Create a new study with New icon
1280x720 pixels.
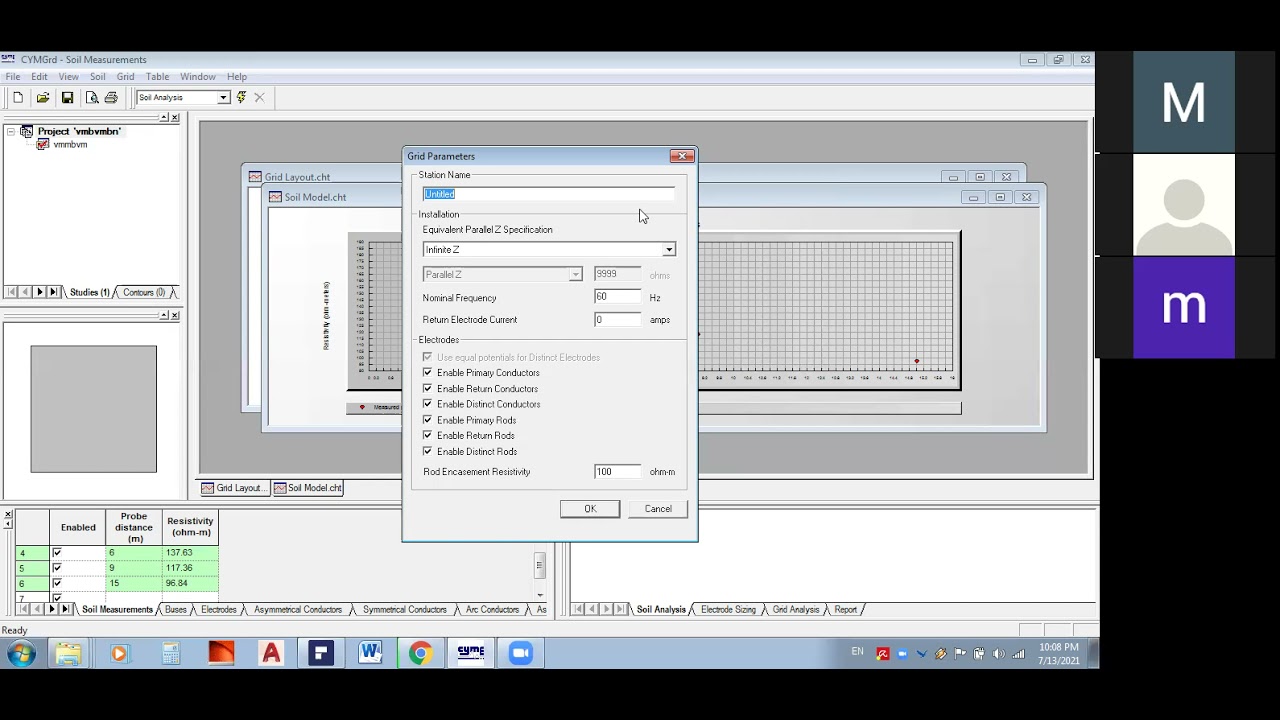(x=18, y=97)
